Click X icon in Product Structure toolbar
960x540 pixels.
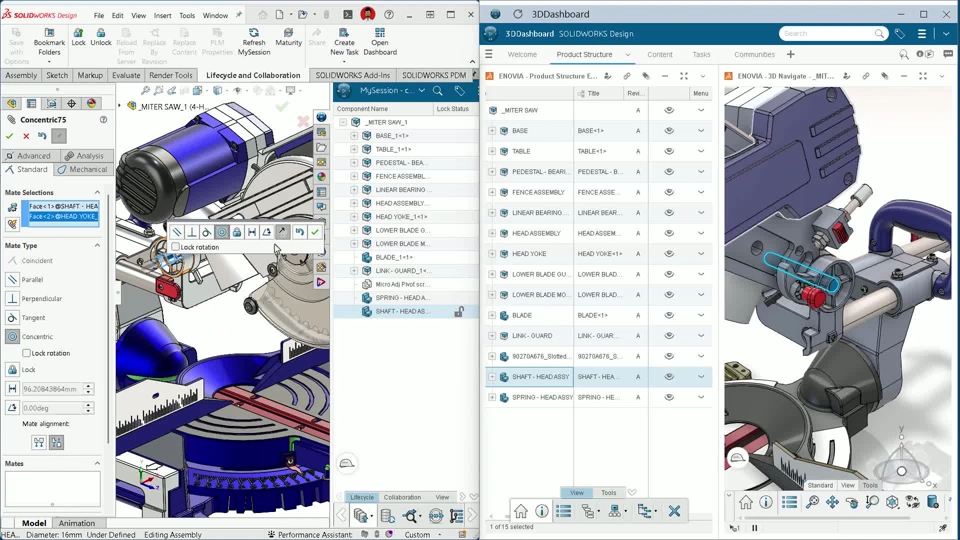tap(674, 511)
